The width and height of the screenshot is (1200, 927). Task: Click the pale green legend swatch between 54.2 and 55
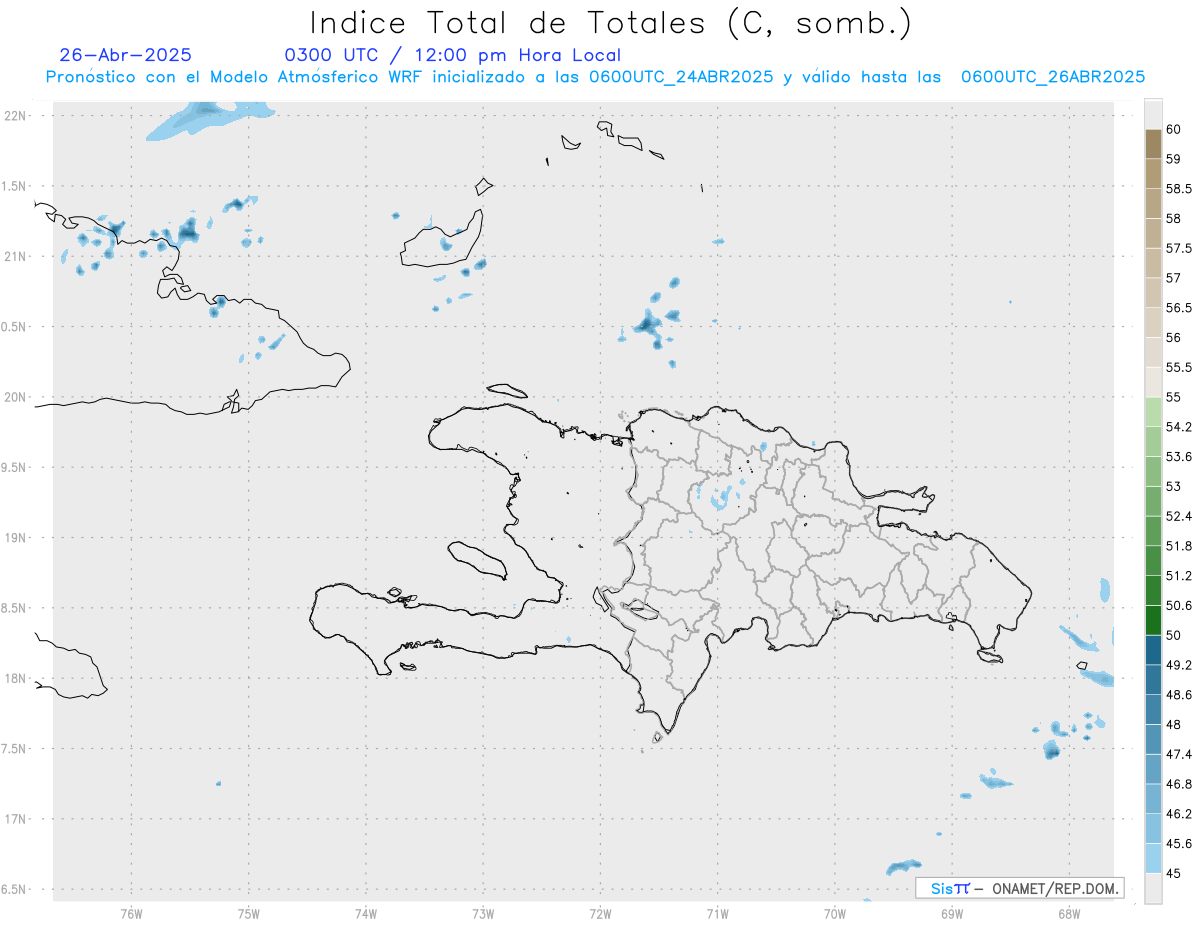click(x=1153, y=412)
